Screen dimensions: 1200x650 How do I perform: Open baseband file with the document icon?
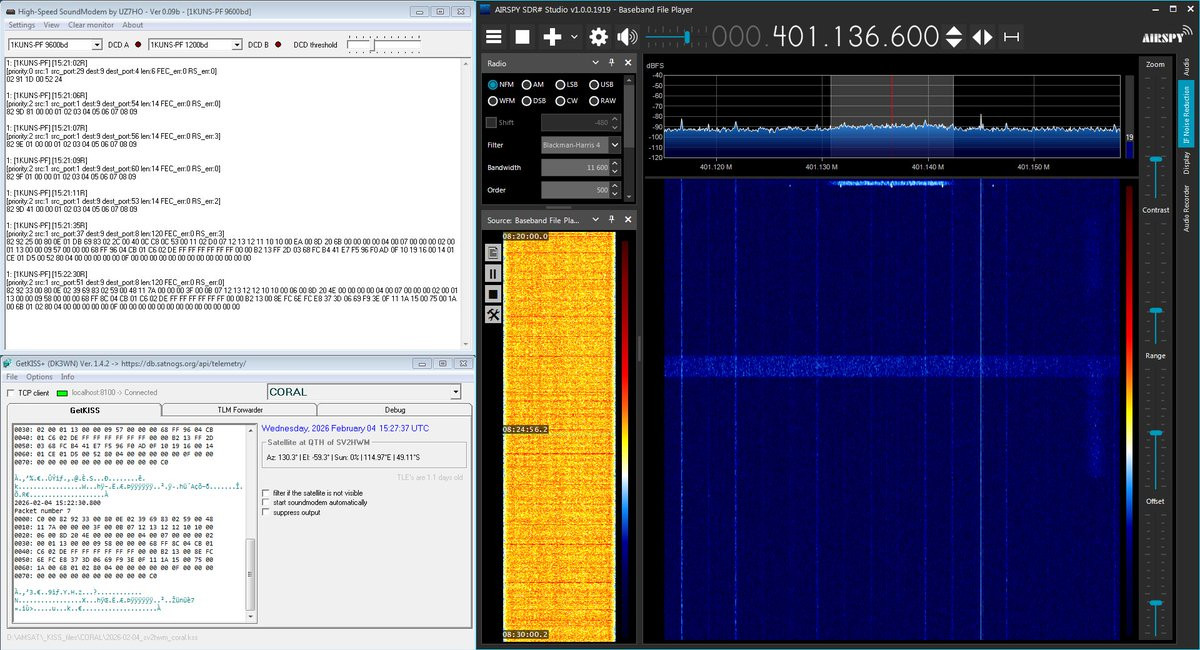pos(493,252)
